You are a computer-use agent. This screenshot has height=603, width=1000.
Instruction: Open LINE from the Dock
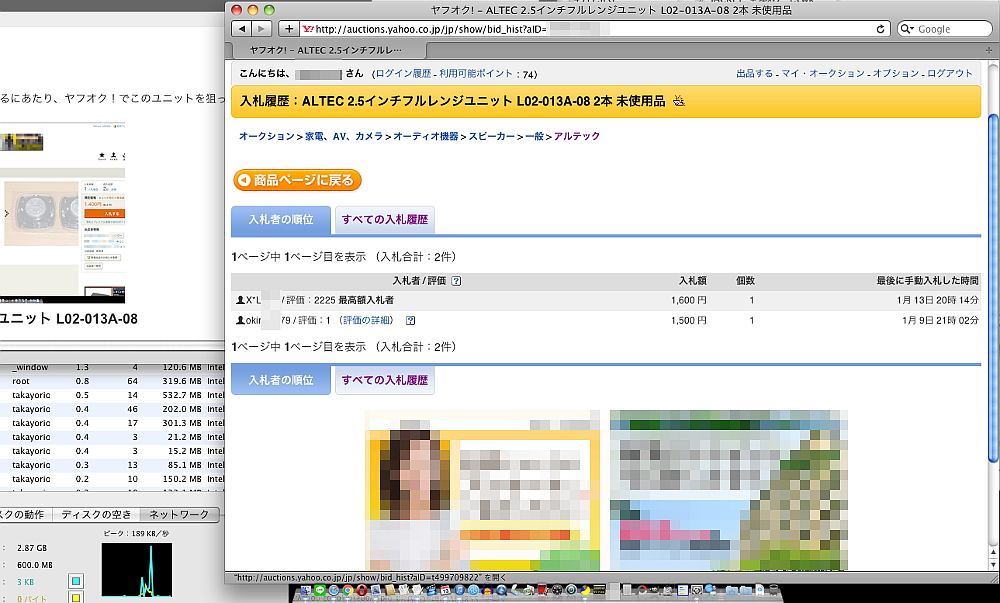(x=320, y=591)
